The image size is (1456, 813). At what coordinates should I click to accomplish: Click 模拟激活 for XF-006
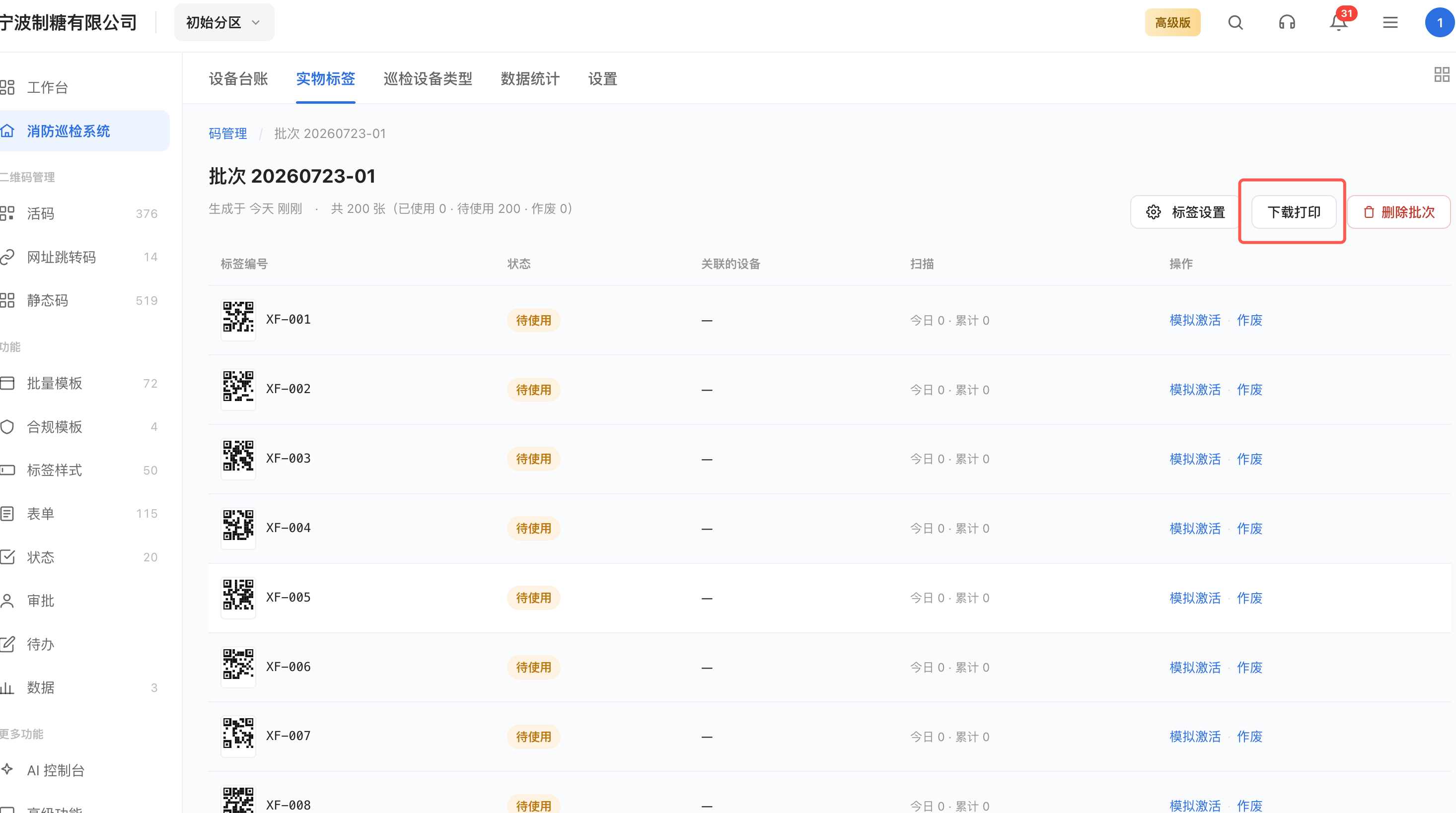point(1195,668)
